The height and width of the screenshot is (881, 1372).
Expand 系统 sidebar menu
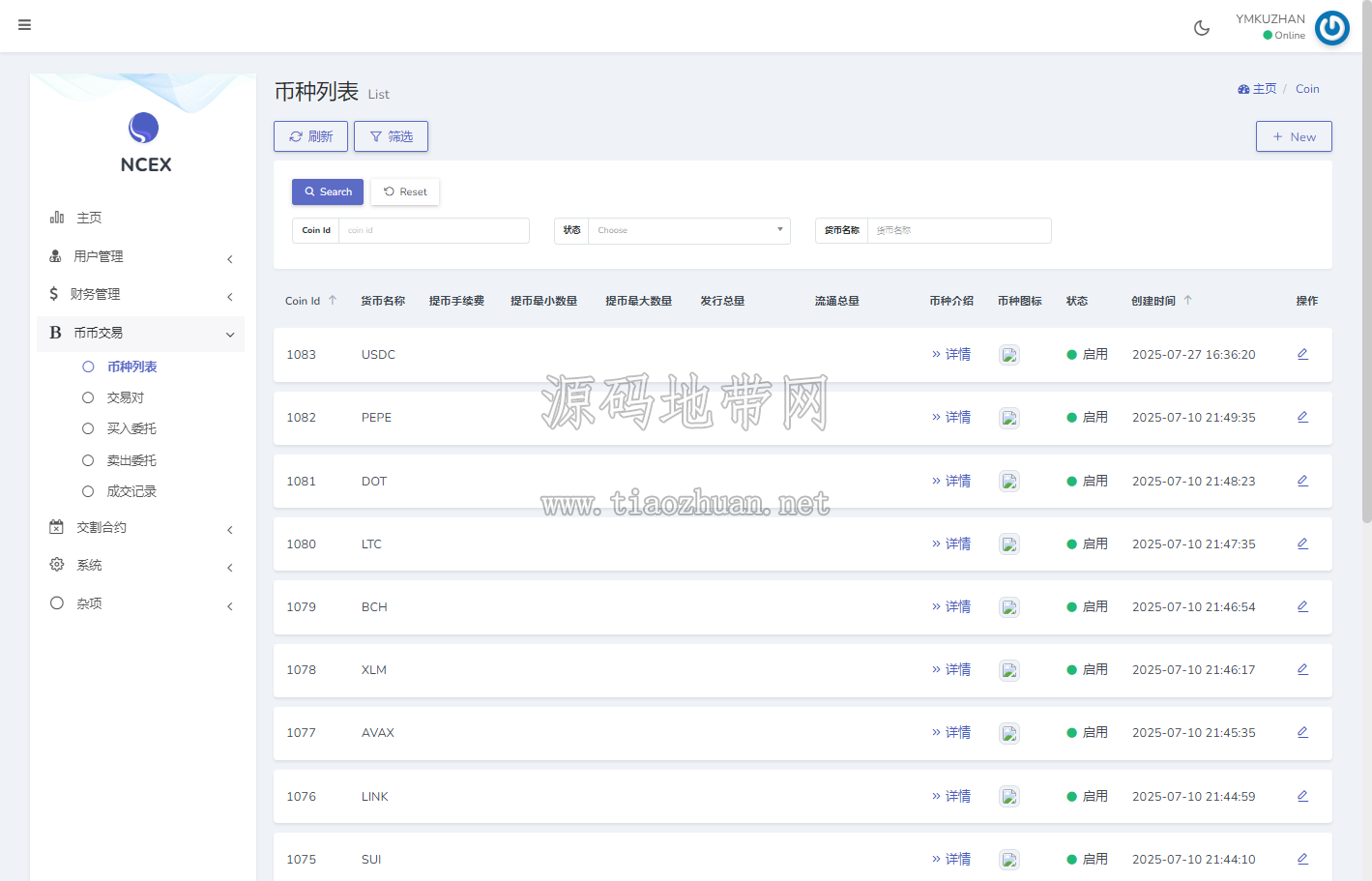click(140, 565)
